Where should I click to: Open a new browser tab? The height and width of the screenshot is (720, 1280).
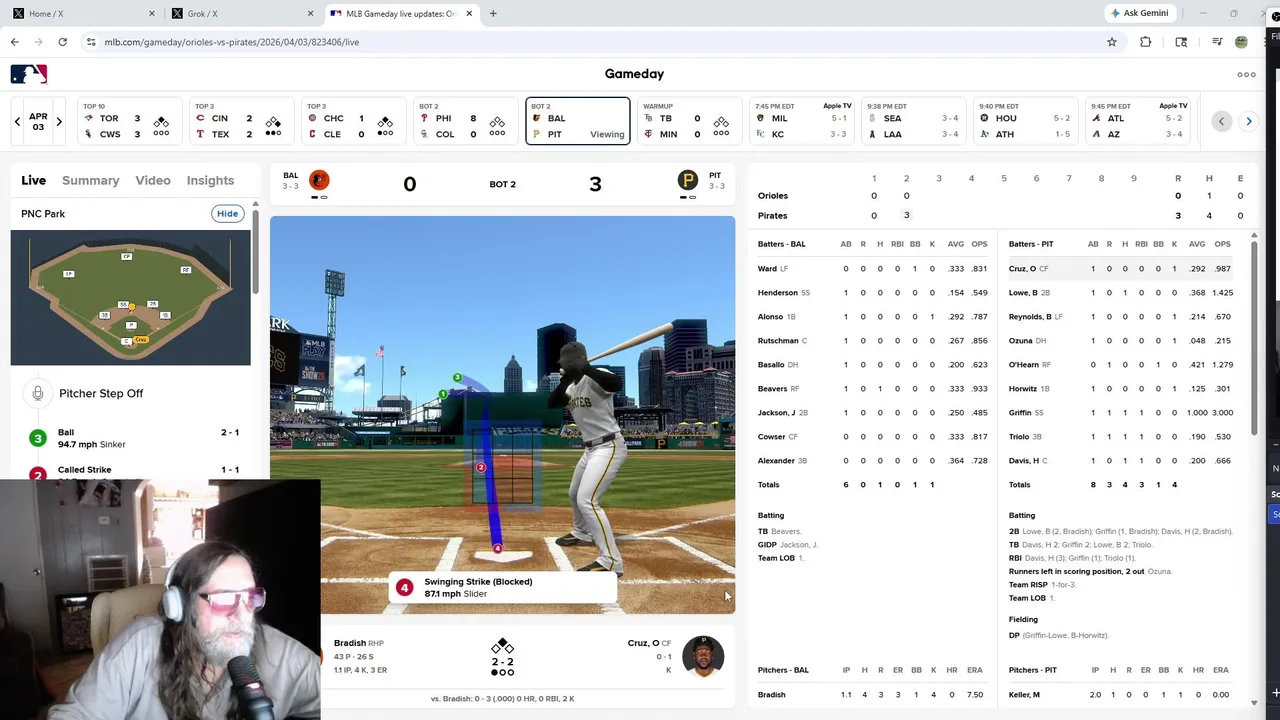(x=493, y=14)
